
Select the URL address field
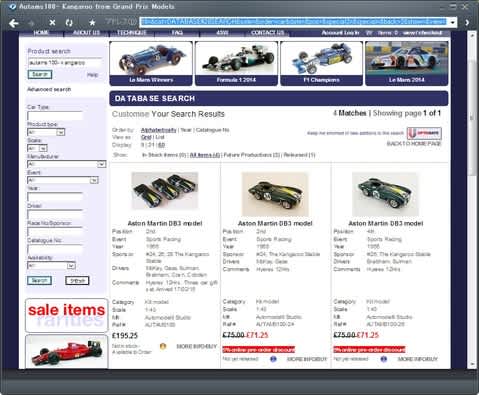293,22
